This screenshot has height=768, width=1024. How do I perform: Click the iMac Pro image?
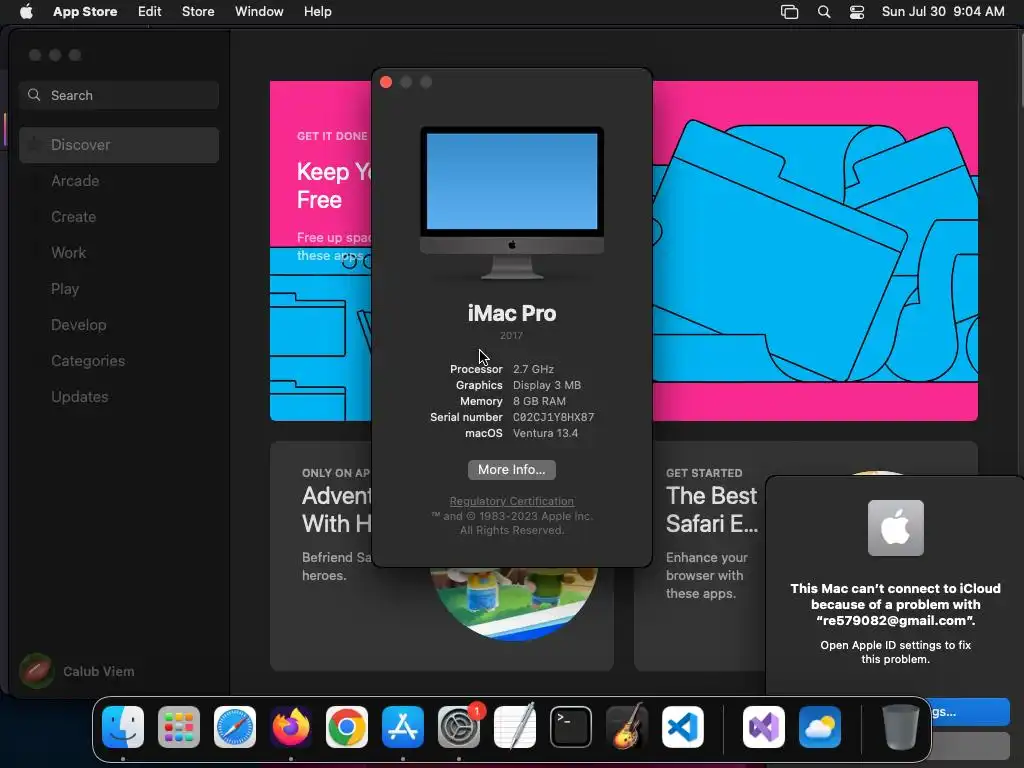[511, 202]
